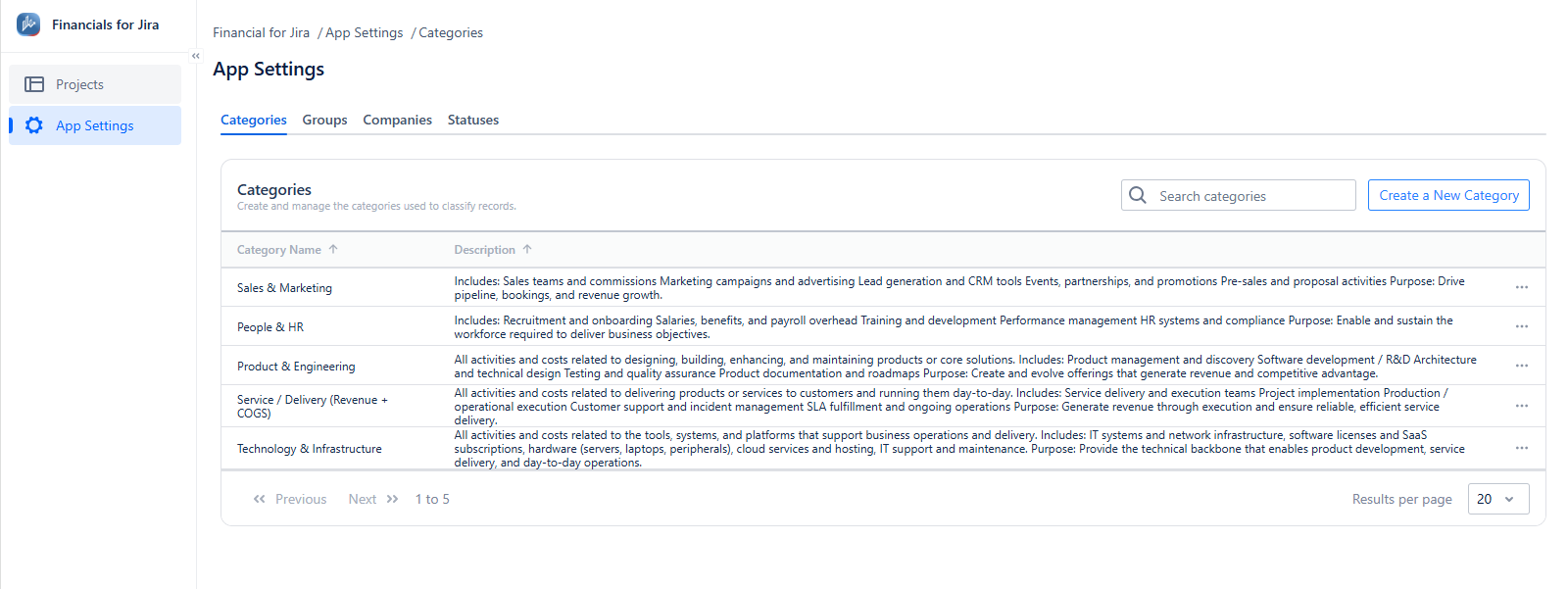Click Create a New Category button
The height and width of the screenshot is (589, 1568).
click(1448, 195)
